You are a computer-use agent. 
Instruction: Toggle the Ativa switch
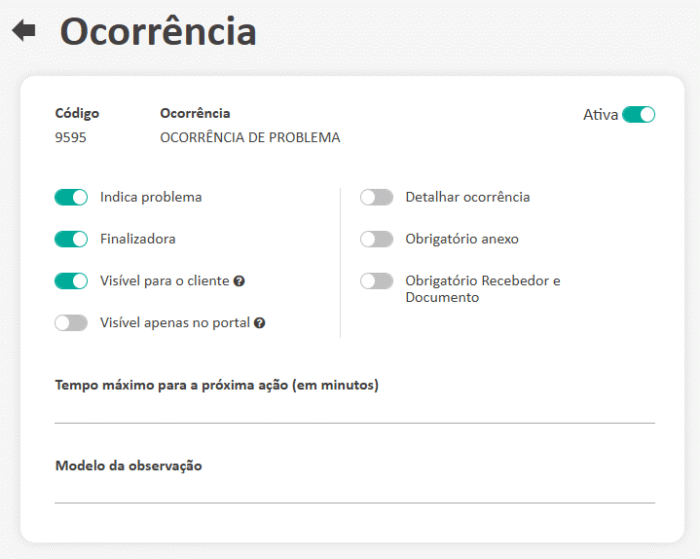(x=638, y=114)
